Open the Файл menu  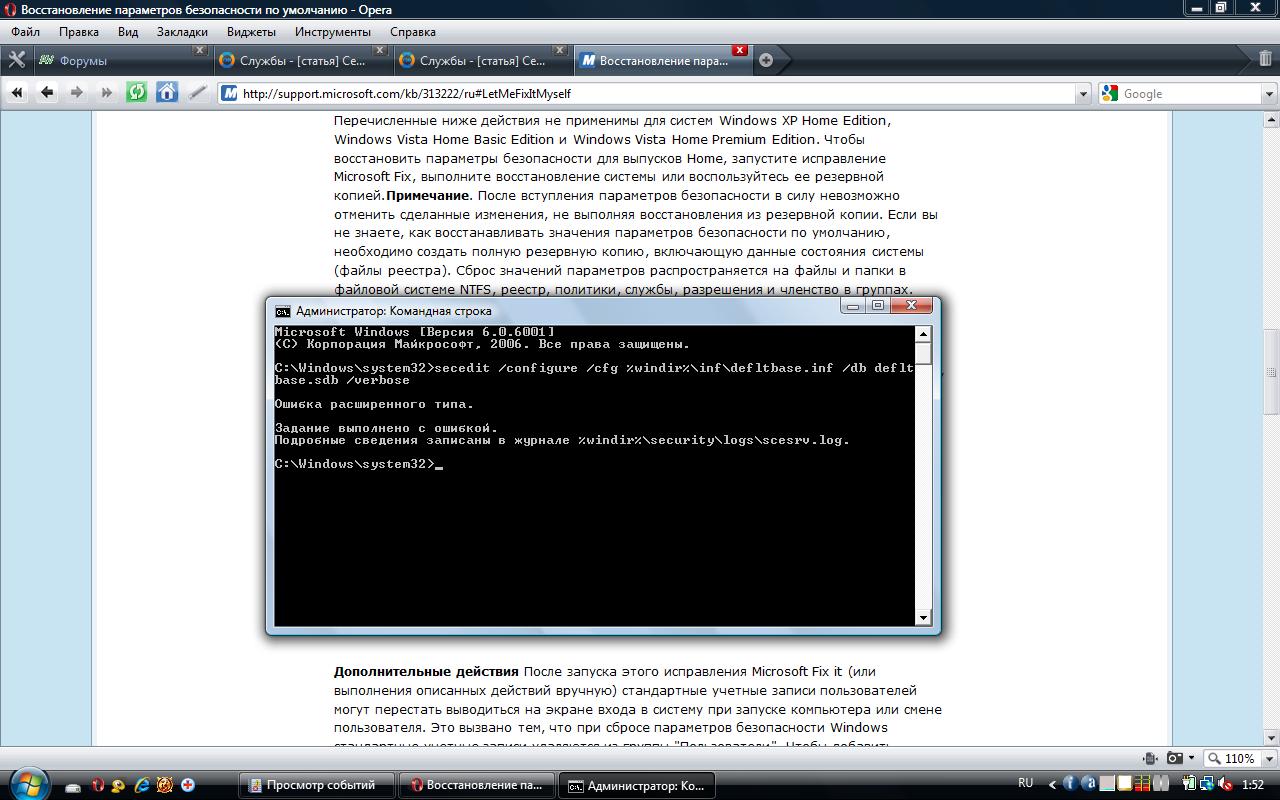25,32
